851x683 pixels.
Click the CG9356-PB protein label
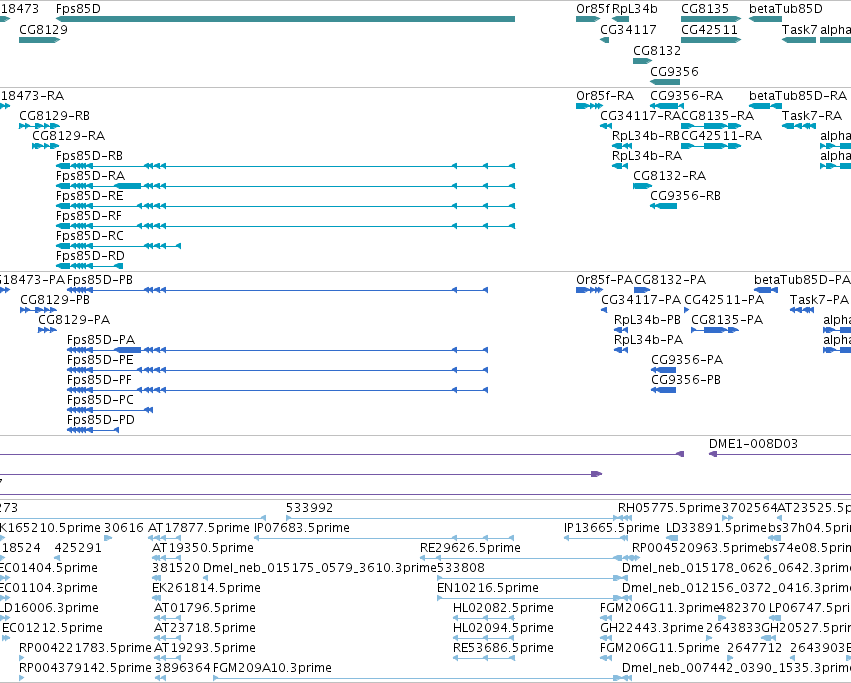point(686,380)
